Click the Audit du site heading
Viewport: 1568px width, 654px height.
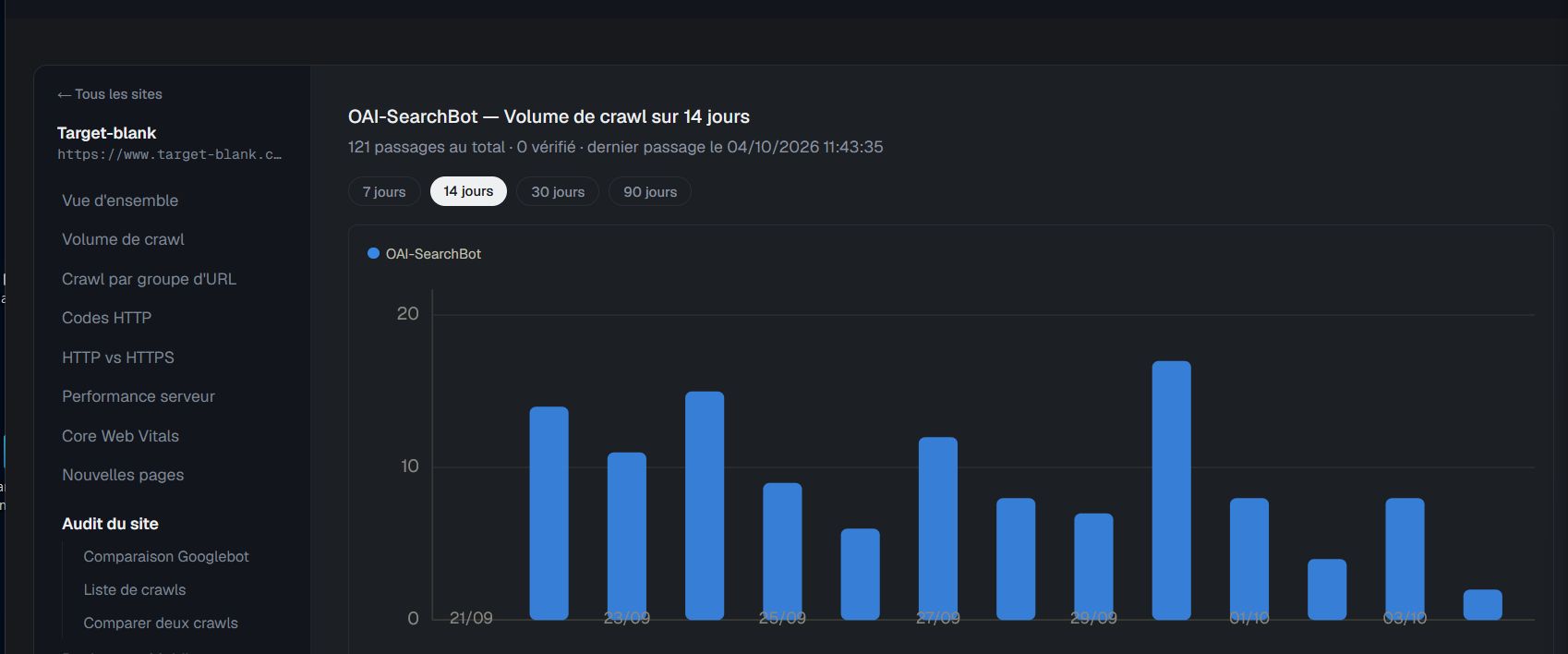pos(110,524)
